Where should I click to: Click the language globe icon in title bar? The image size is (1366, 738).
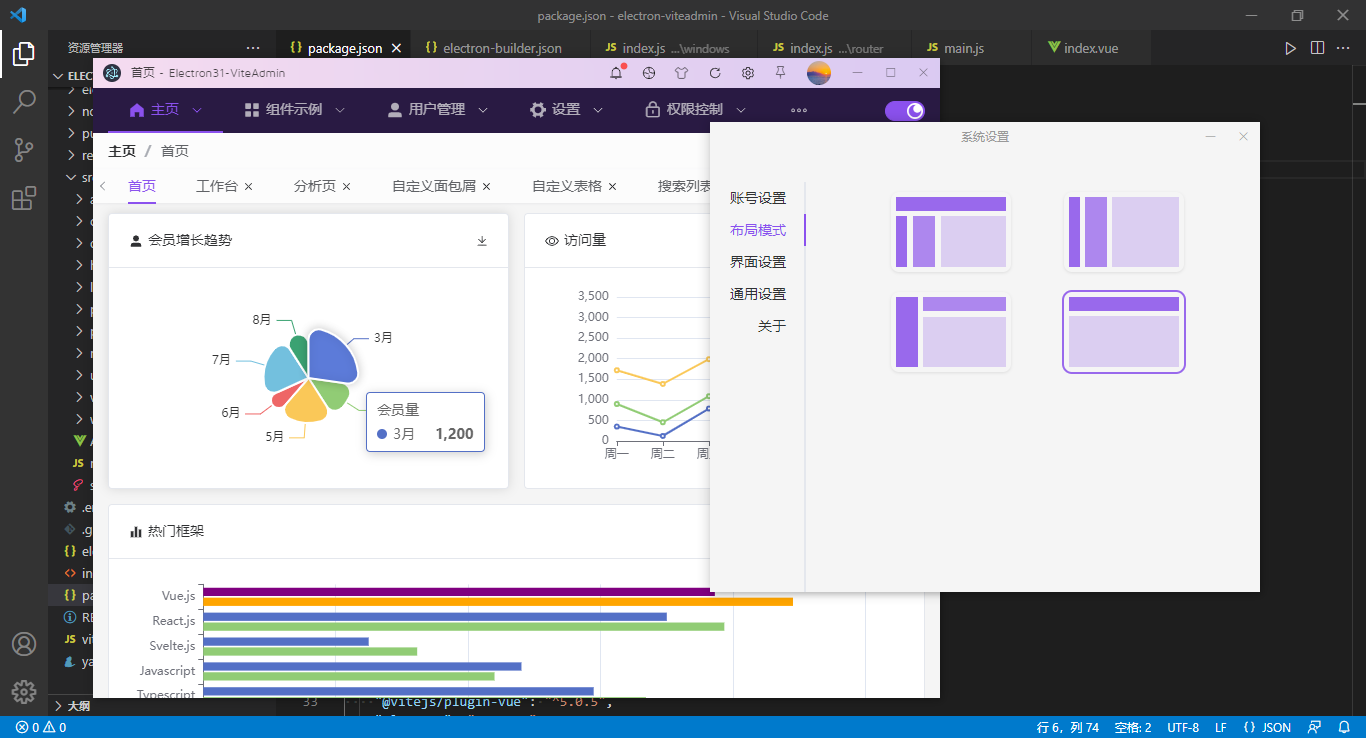648,72
